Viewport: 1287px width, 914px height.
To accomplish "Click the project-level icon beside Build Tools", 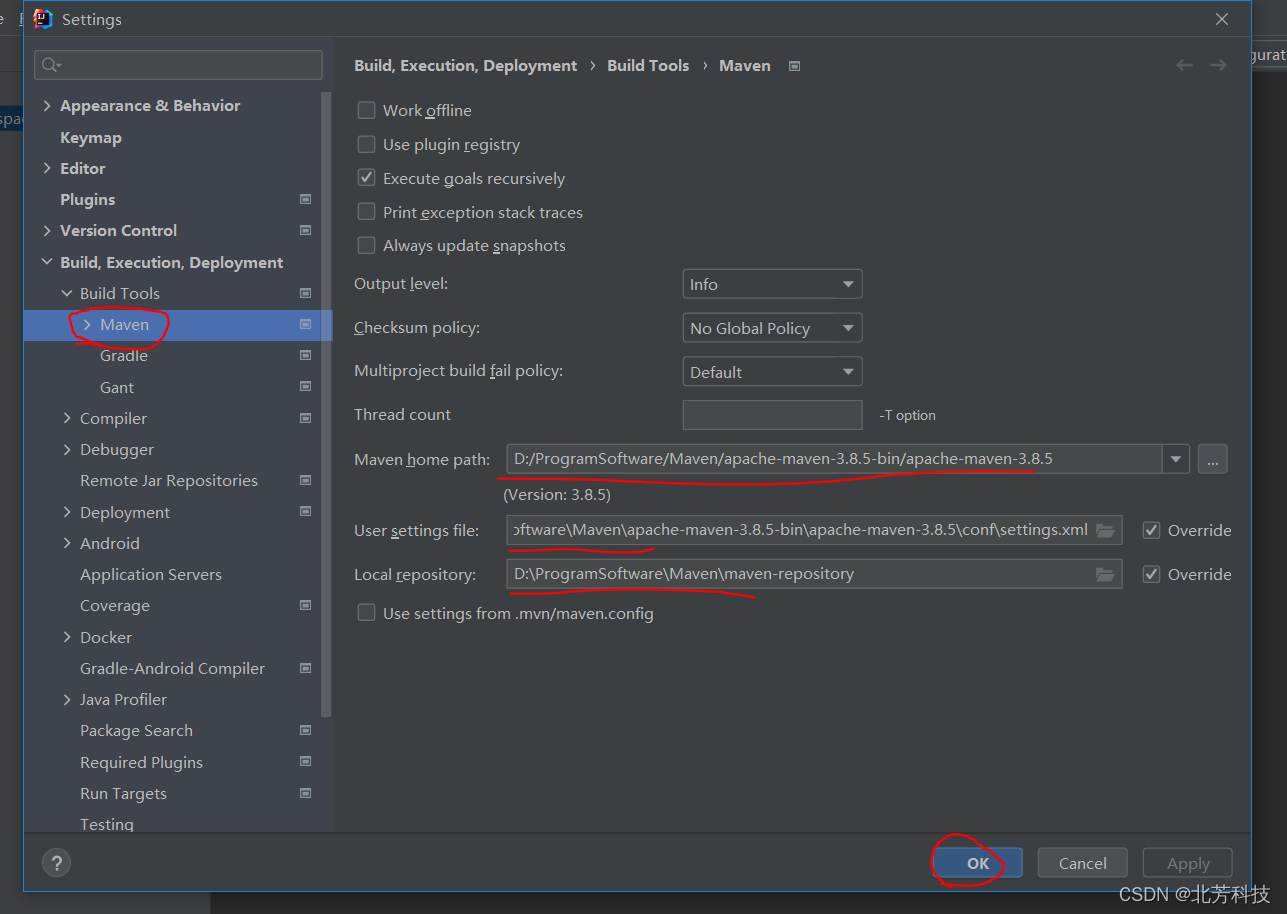I will tap(306, 293).
